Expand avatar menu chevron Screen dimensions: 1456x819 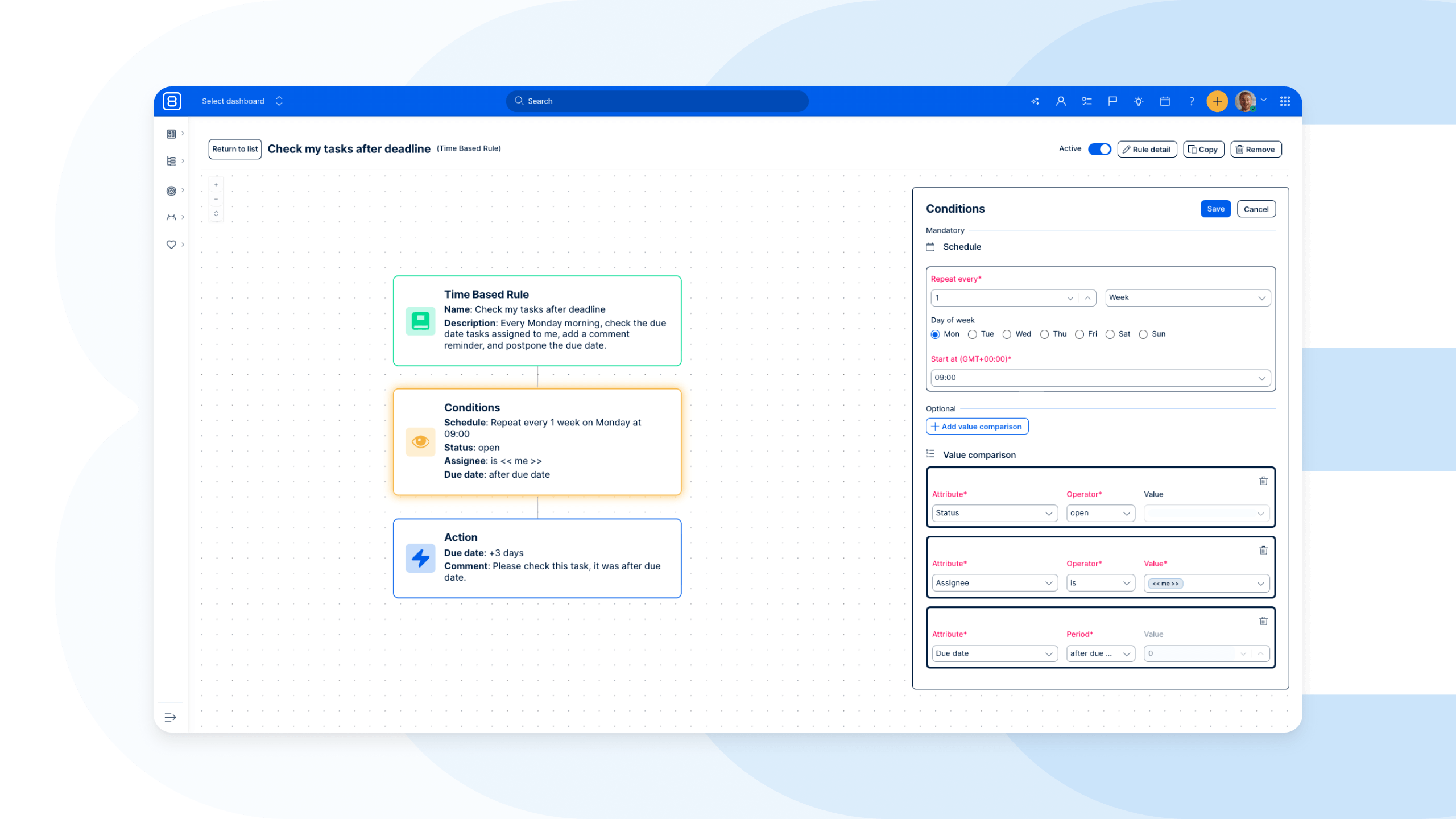coord(1264,100)
